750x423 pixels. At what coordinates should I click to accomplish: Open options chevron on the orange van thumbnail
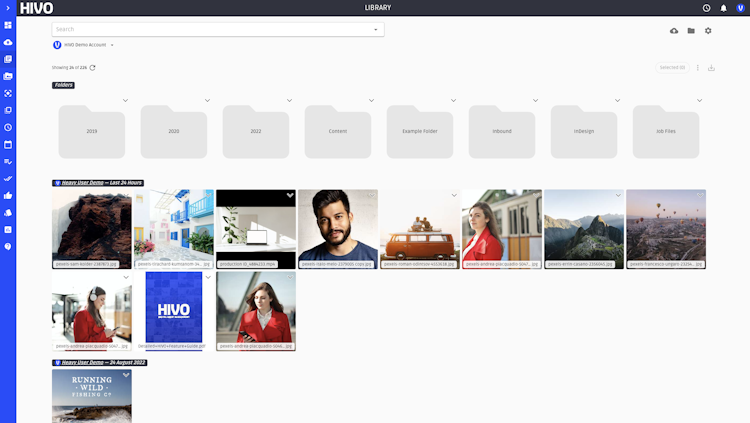(x=454, y=195)
